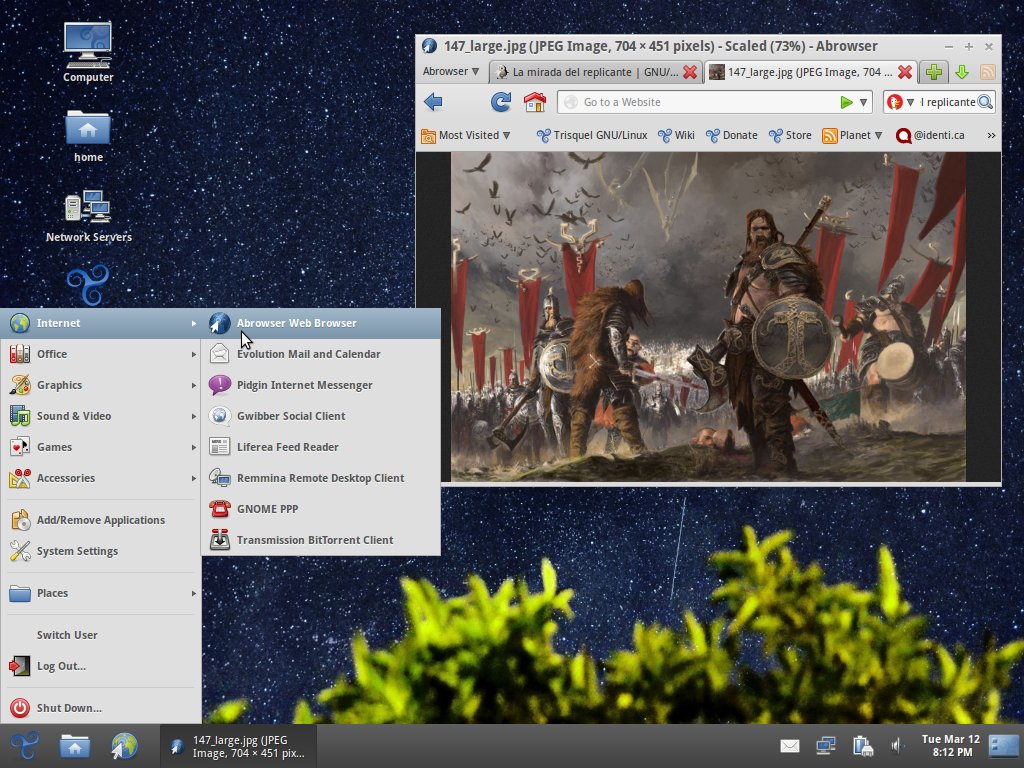
Task: Open the network connection tray icon
Action: 826,746
